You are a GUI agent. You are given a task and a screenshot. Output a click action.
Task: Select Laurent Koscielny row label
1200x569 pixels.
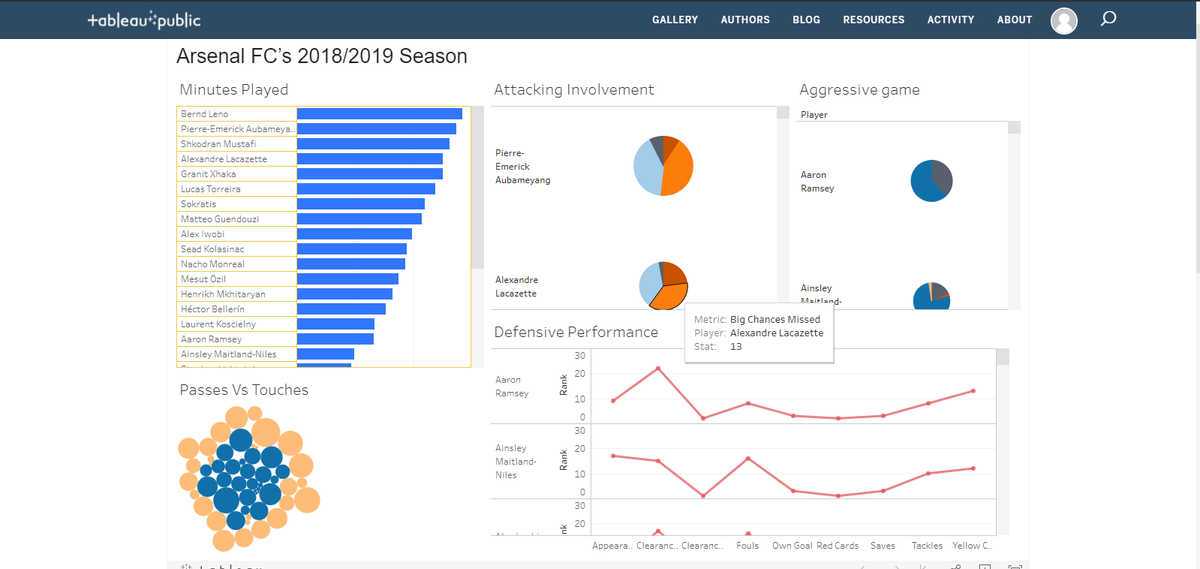point(237,324)
